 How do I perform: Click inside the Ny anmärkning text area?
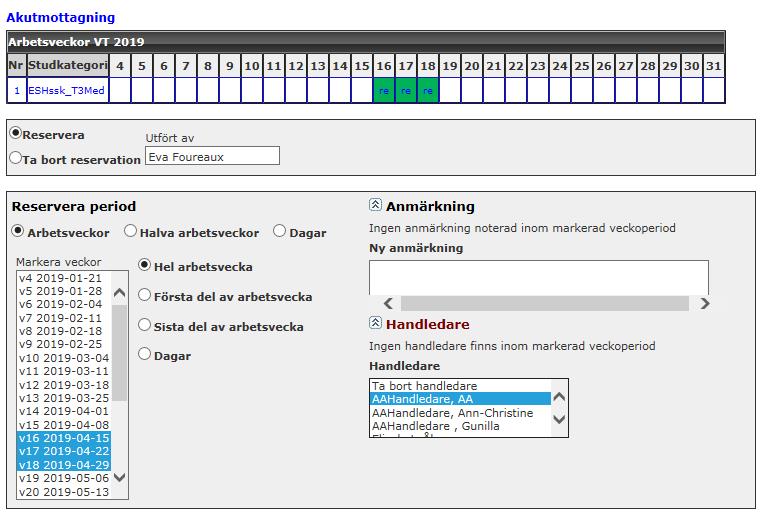538,277
